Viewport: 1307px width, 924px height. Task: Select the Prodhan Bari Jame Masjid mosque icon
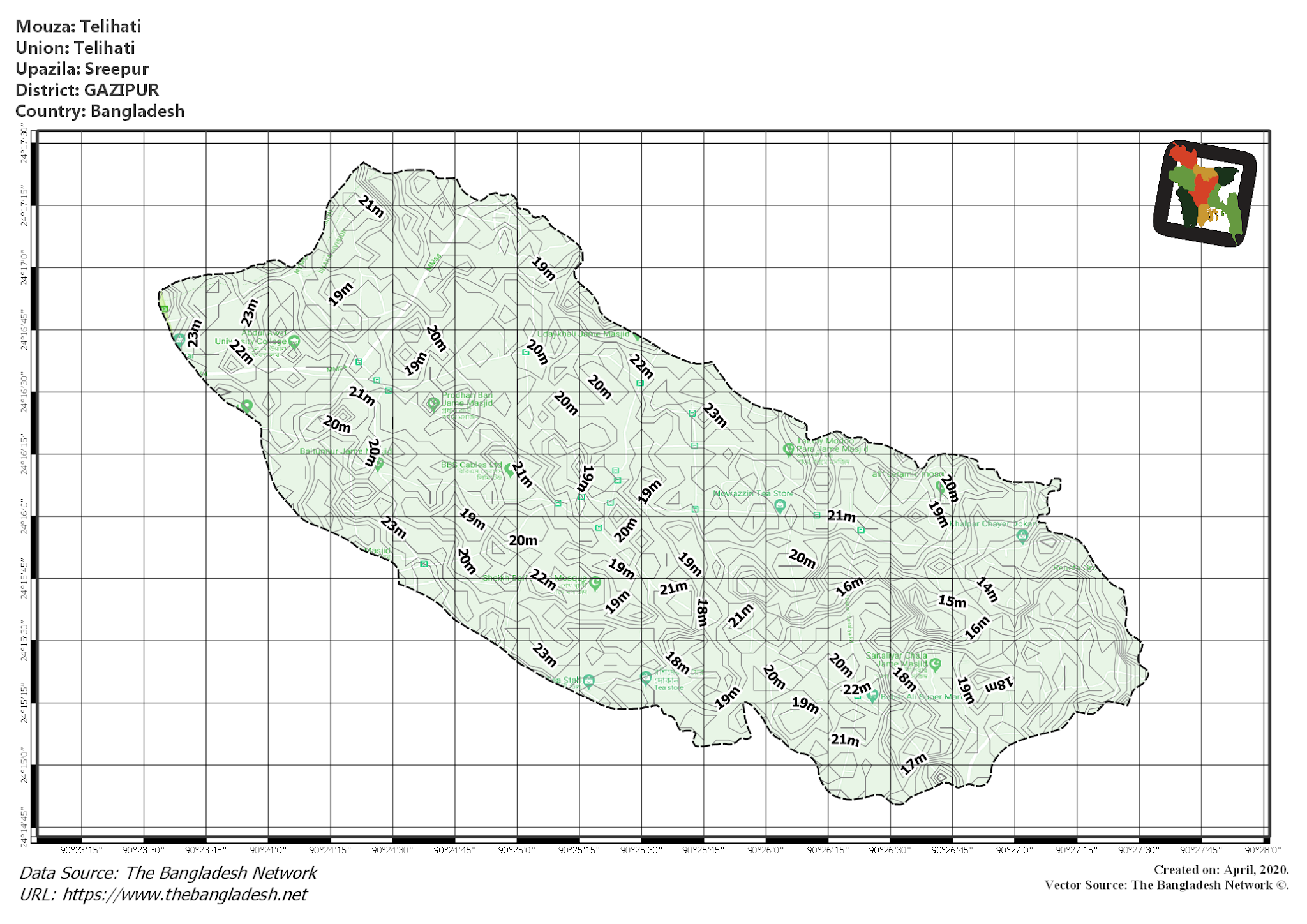point(433,404)
